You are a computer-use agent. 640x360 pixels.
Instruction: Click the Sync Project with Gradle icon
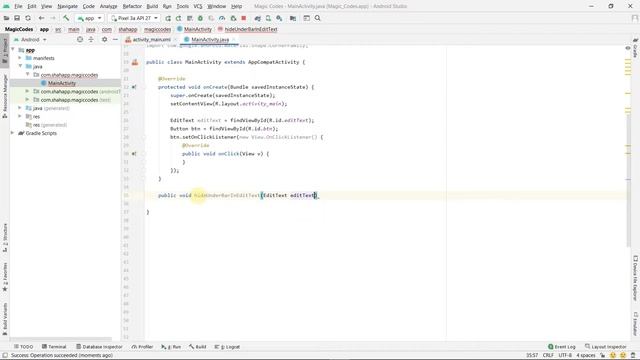pyautogui.click(x=258, y=18)
